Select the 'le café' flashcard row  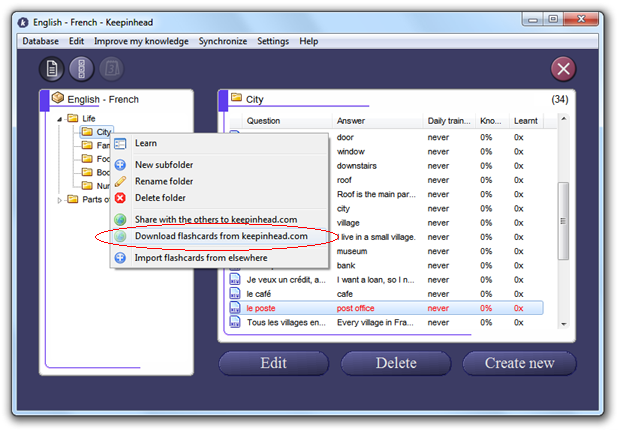[386, 294]
